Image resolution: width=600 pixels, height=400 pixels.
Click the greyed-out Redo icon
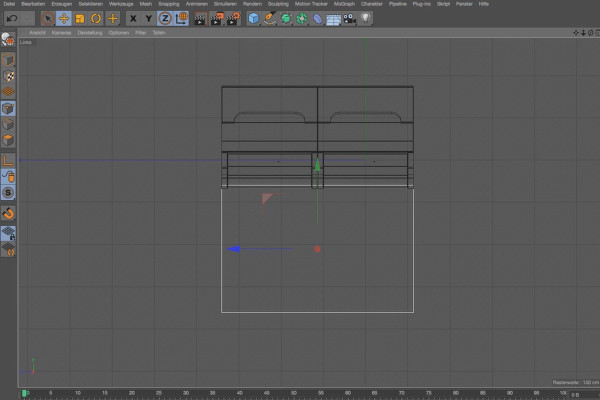pos(27,18)
